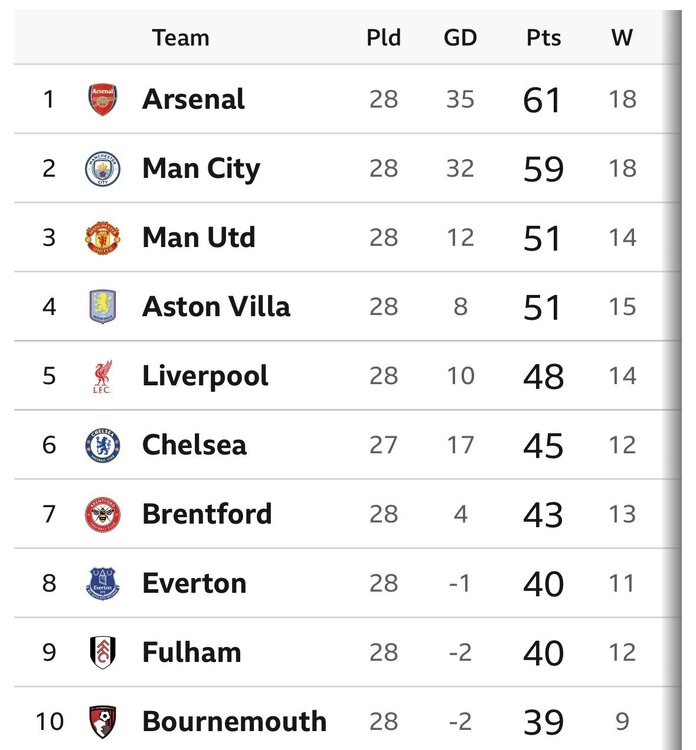This screenshot has height=750, width=696.
Task: Select Chelsea's 45 points value
Action: [x=543, y=446]
